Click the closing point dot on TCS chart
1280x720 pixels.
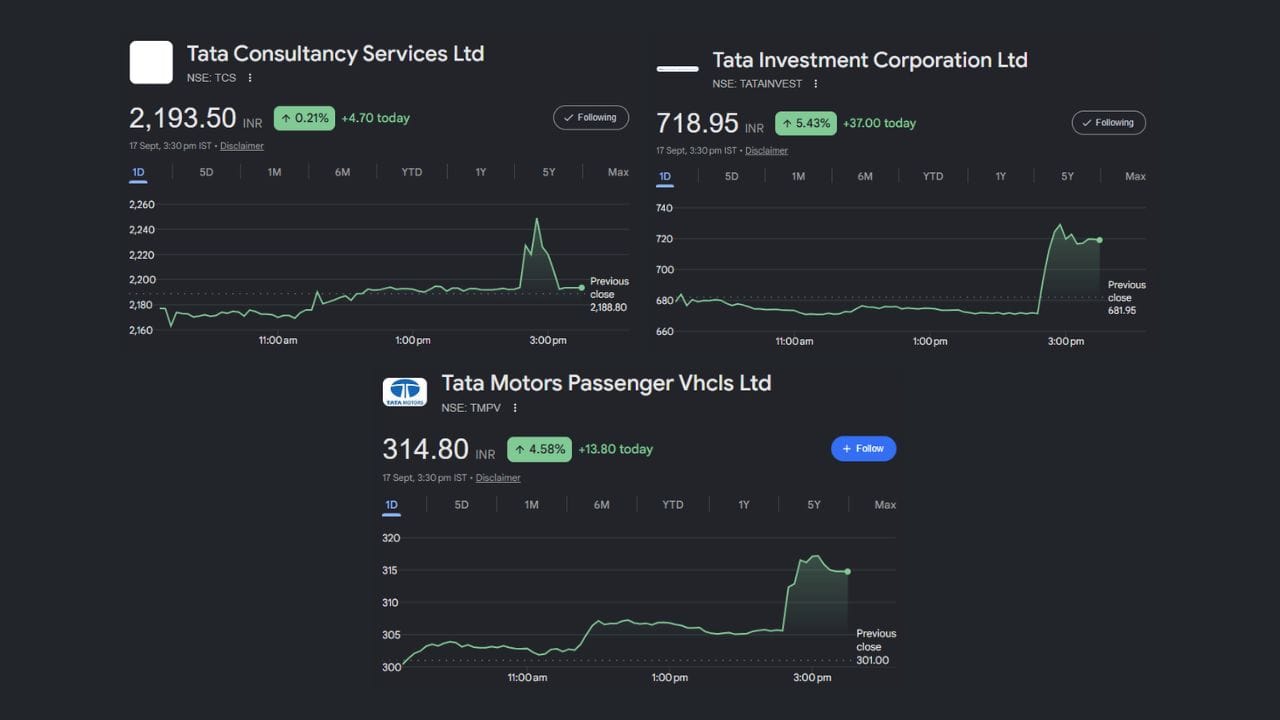(x=582, y=288)
